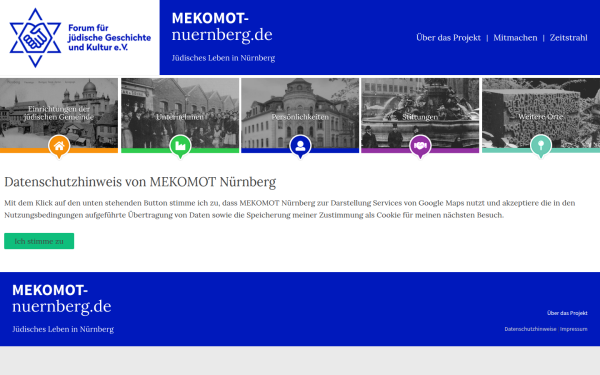Screen dimensions: 600x375
Task: Click header text Jüdisches Leben in Nürnberg
Action: click(x=223, y=58)
